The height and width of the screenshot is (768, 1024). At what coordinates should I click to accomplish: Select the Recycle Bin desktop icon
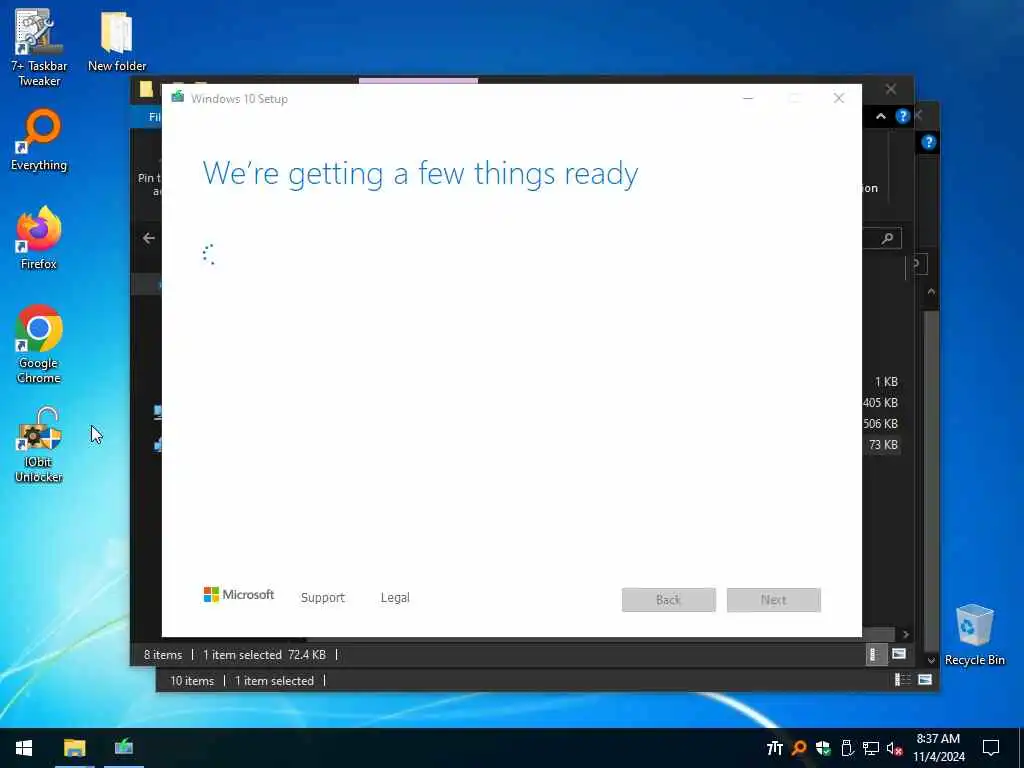pyautogui.click(x=974, y=635)
